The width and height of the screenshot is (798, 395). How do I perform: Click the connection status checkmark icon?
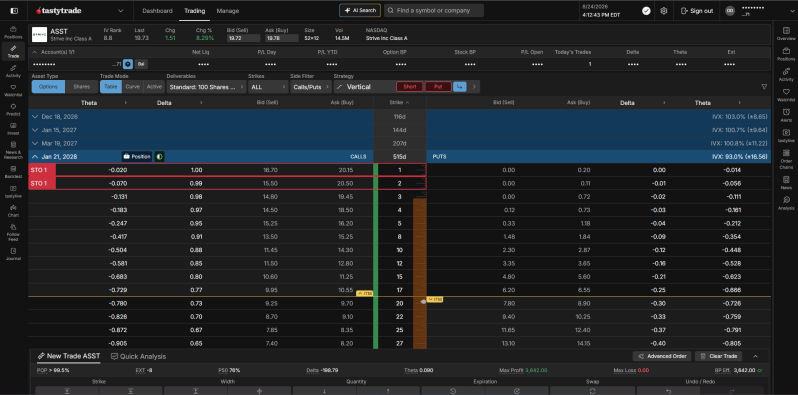pos(646,11)
